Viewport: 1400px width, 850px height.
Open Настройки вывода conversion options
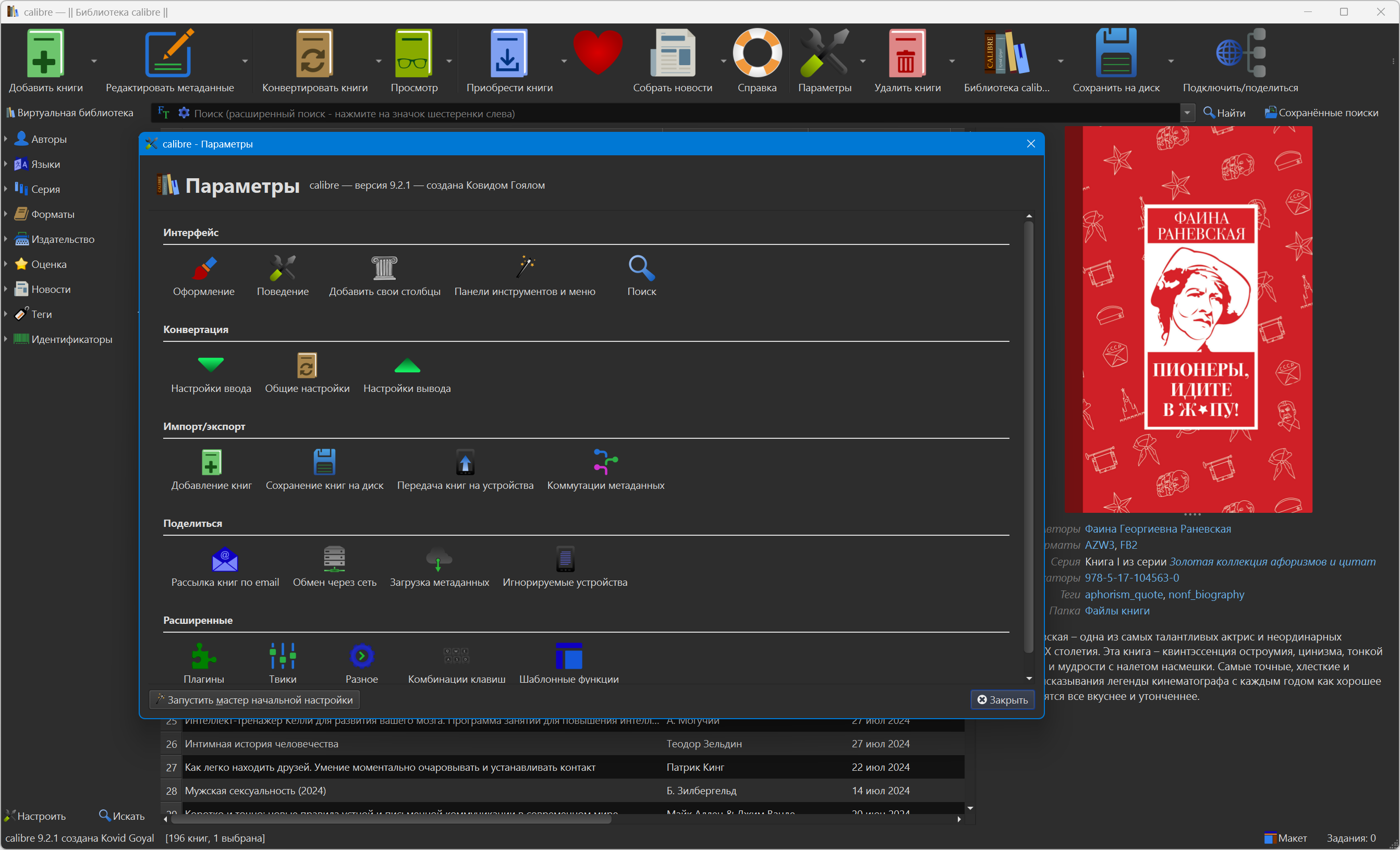pos(407,373)
